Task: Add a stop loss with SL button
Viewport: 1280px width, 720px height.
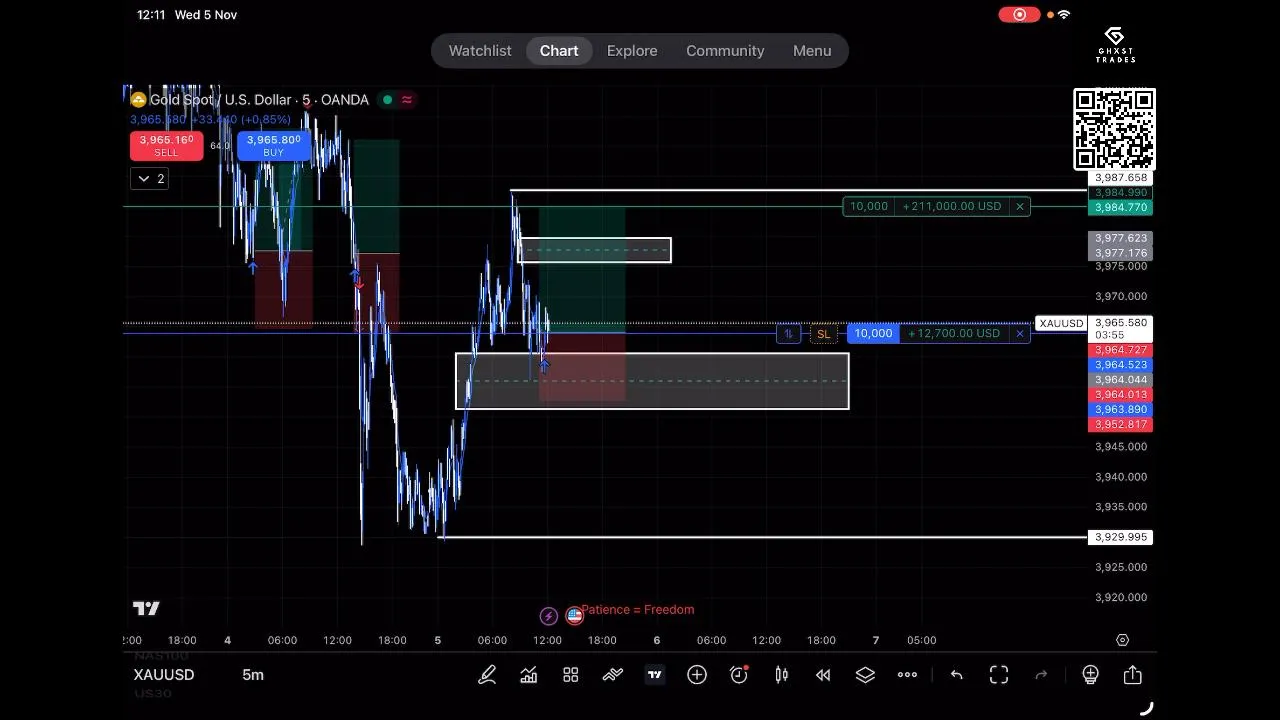Action: [823, 334]
